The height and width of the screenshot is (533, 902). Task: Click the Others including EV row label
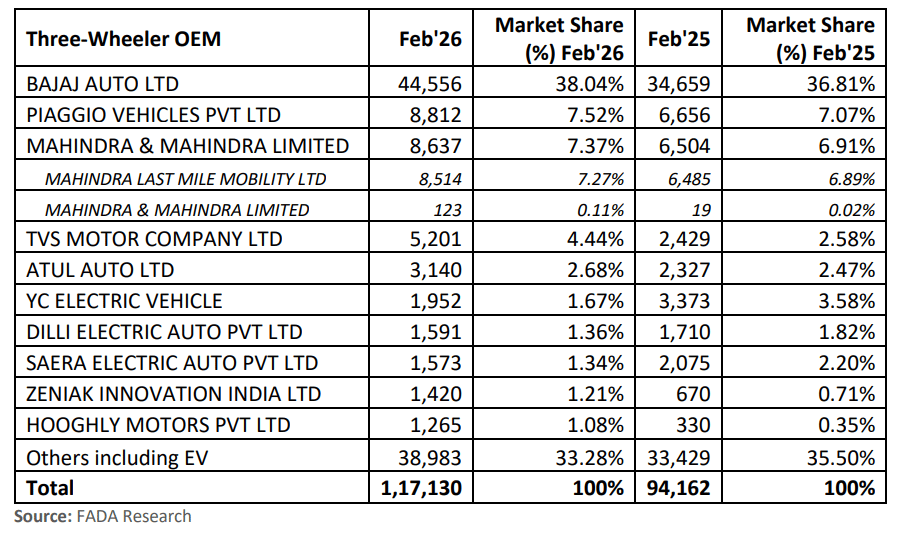(x=122, y=456)
